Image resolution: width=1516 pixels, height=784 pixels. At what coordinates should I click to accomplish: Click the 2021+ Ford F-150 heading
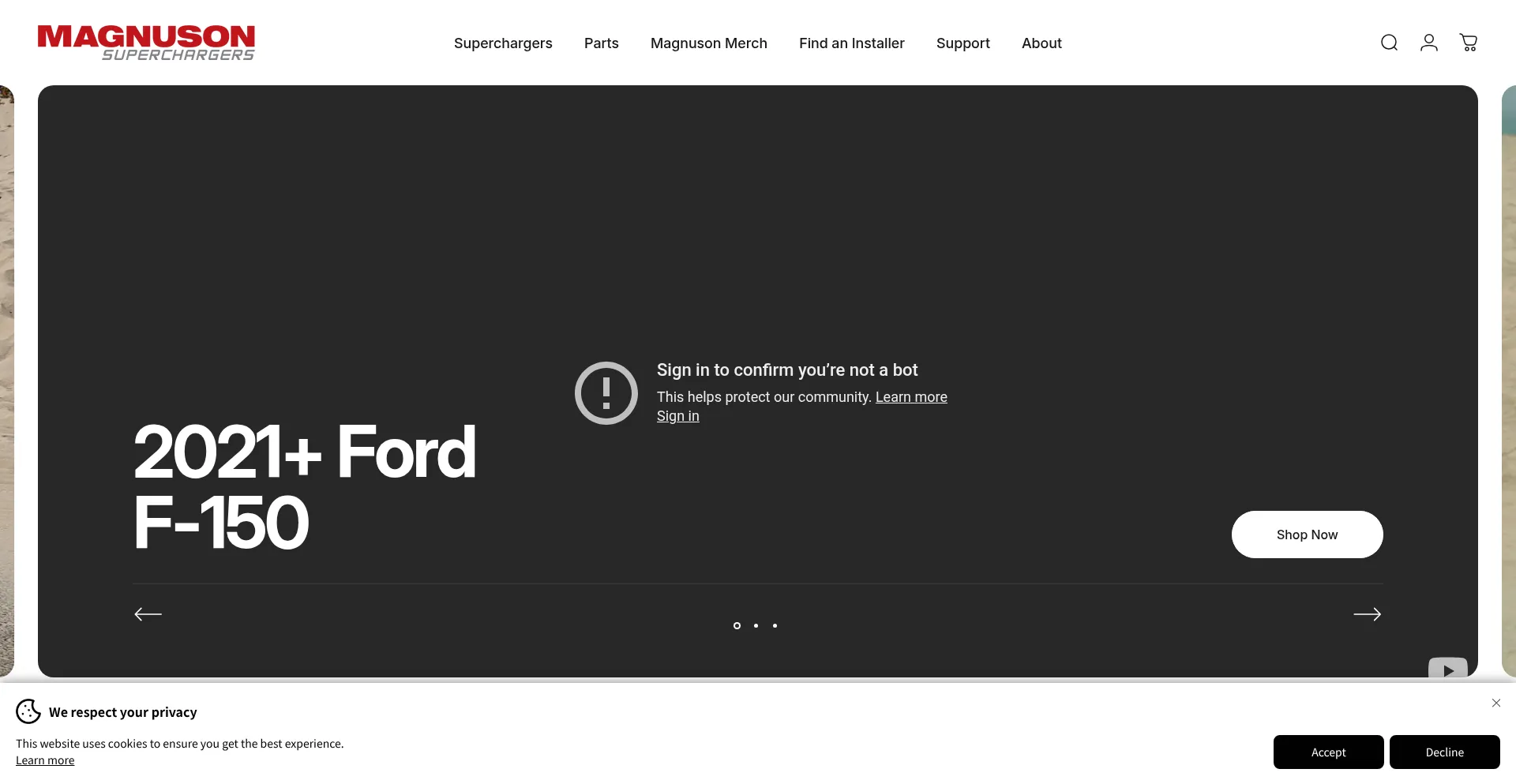[x=305, y=486]
